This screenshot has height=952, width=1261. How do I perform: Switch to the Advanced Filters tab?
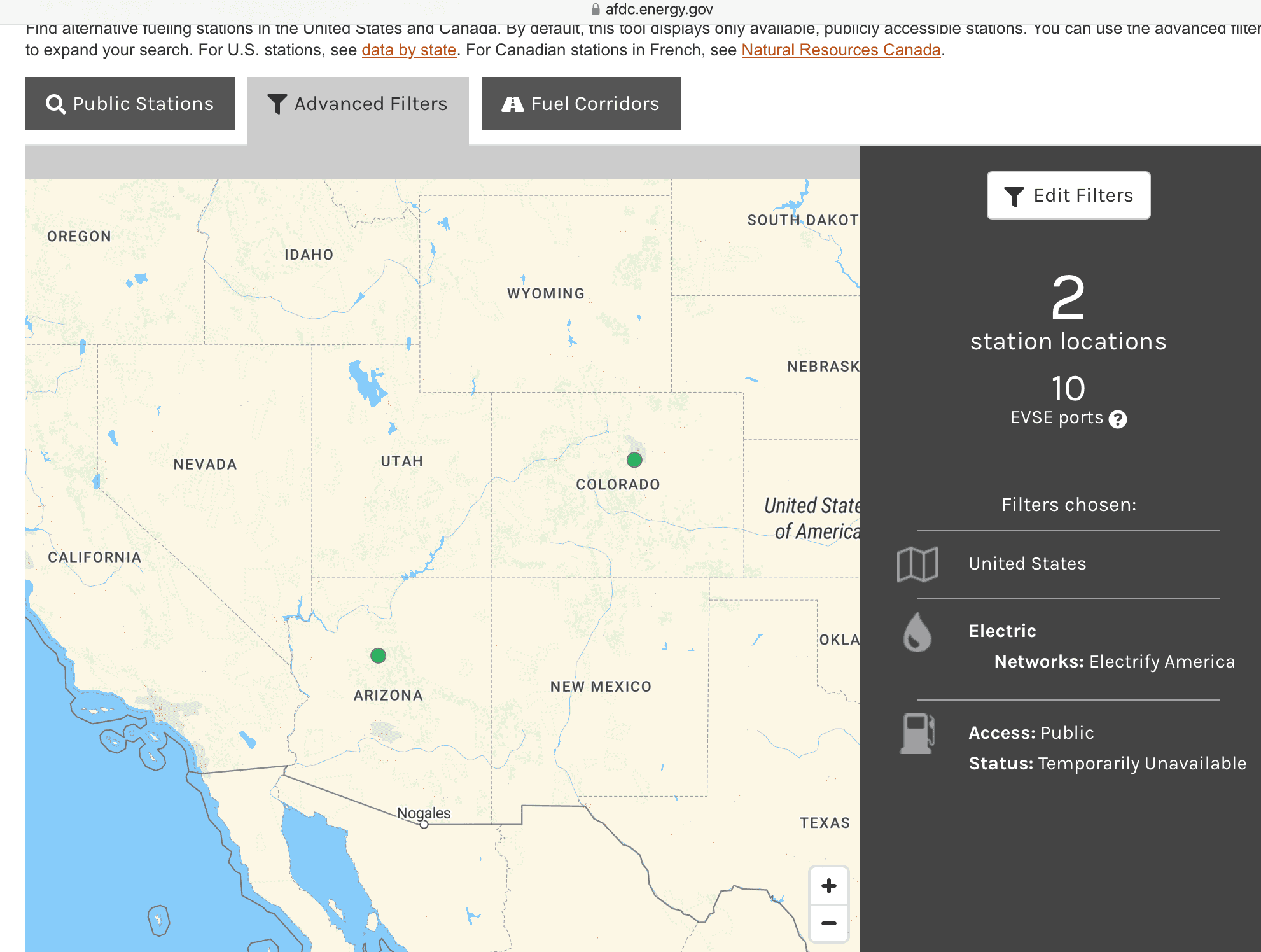358,104
